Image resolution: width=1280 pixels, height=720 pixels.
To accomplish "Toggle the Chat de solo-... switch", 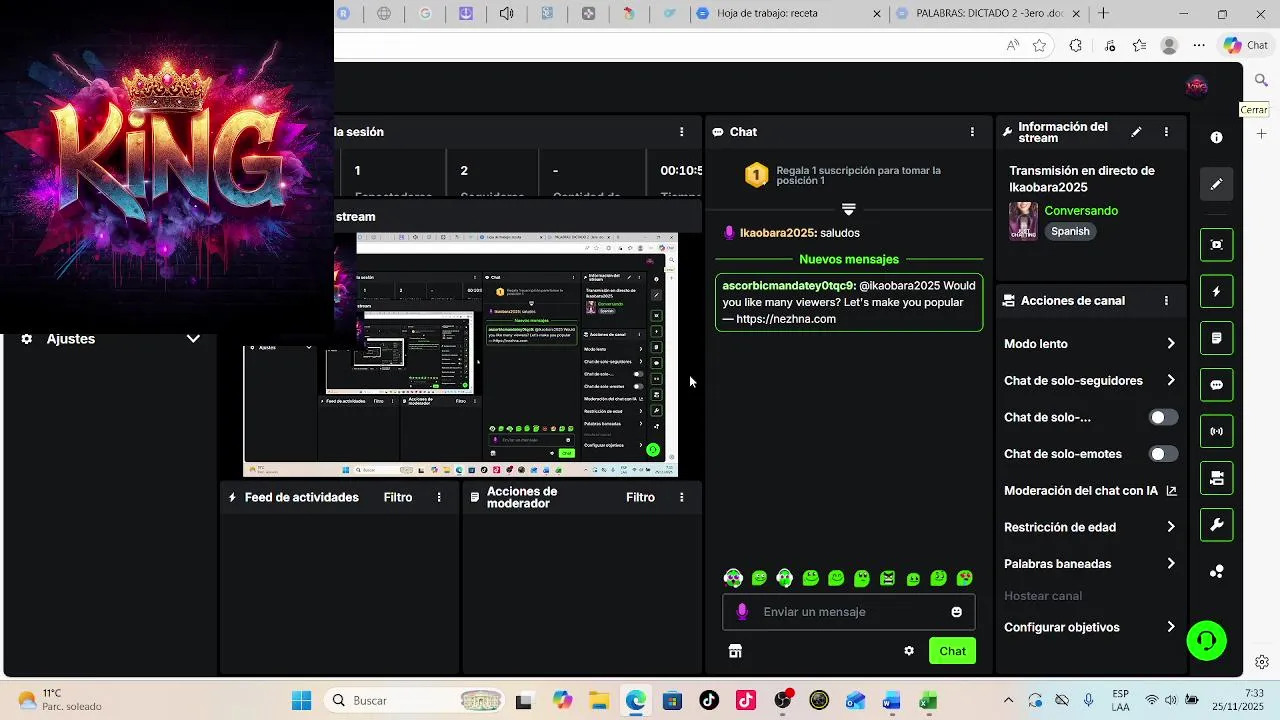I will click(x=1163, y=417).
